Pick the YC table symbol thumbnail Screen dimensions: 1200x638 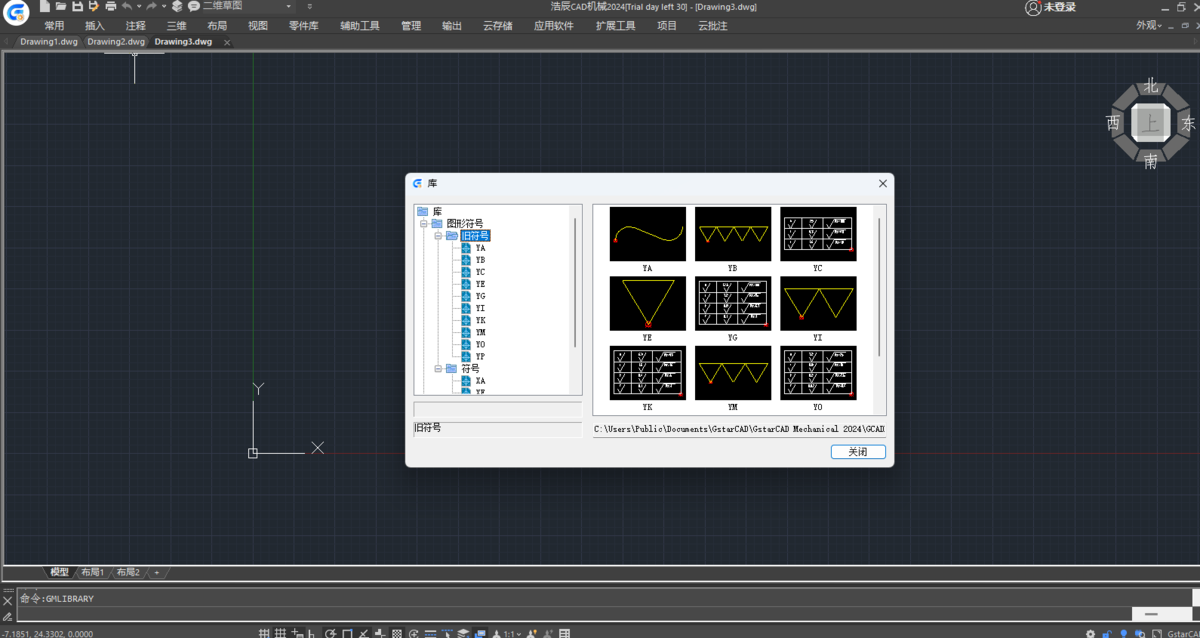tap(818, 234)
